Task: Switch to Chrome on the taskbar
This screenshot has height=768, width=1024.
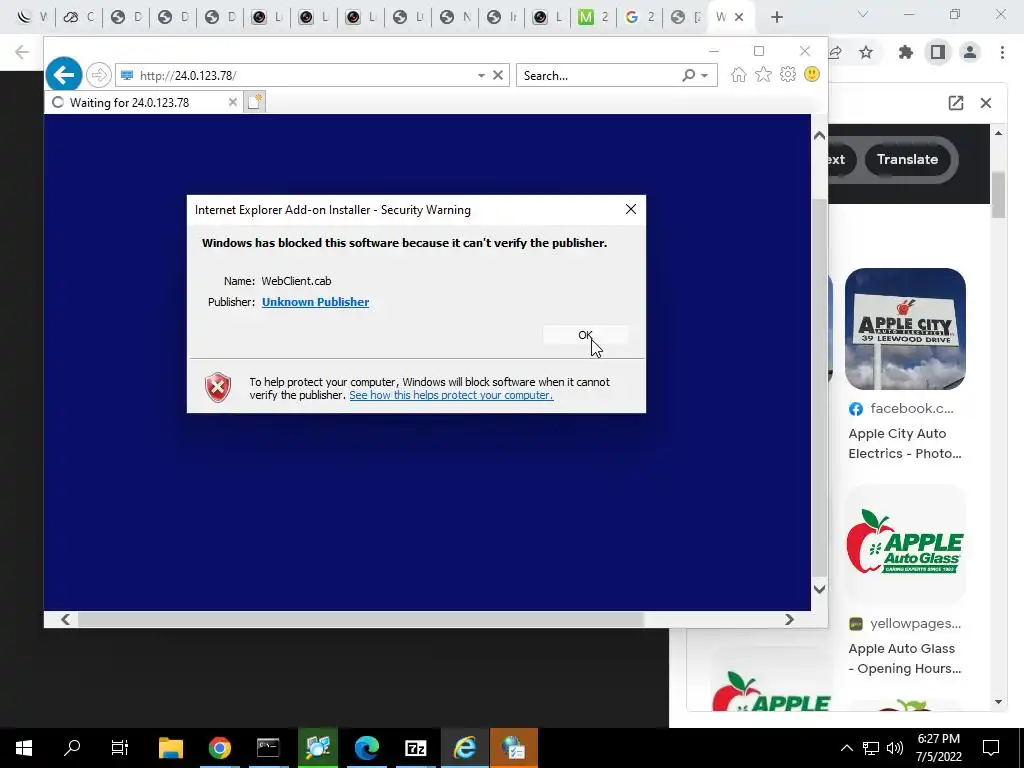Action: point(219,748)
